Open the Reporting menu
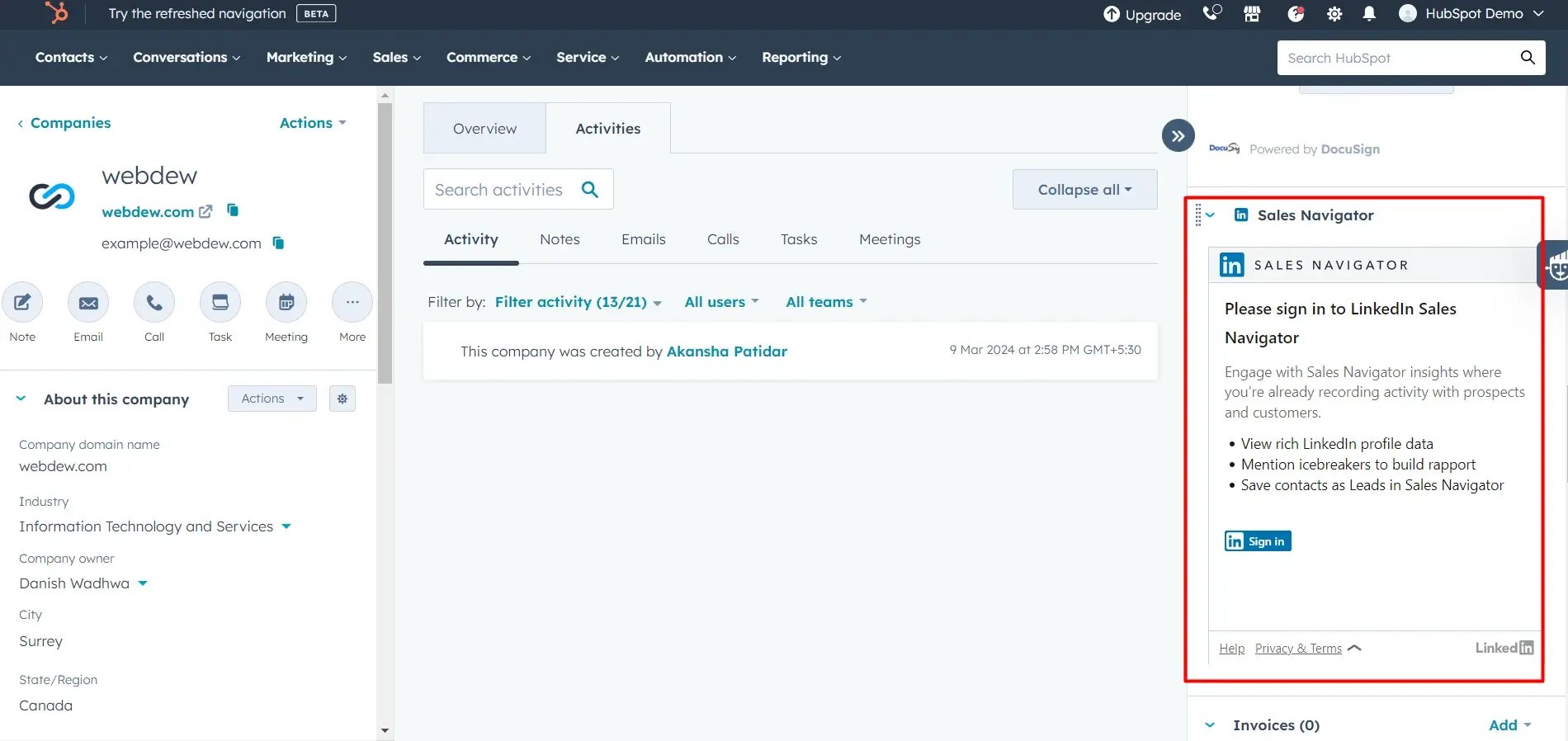The height and width of the screenshot is (741, 1568). tap(801, 57)
